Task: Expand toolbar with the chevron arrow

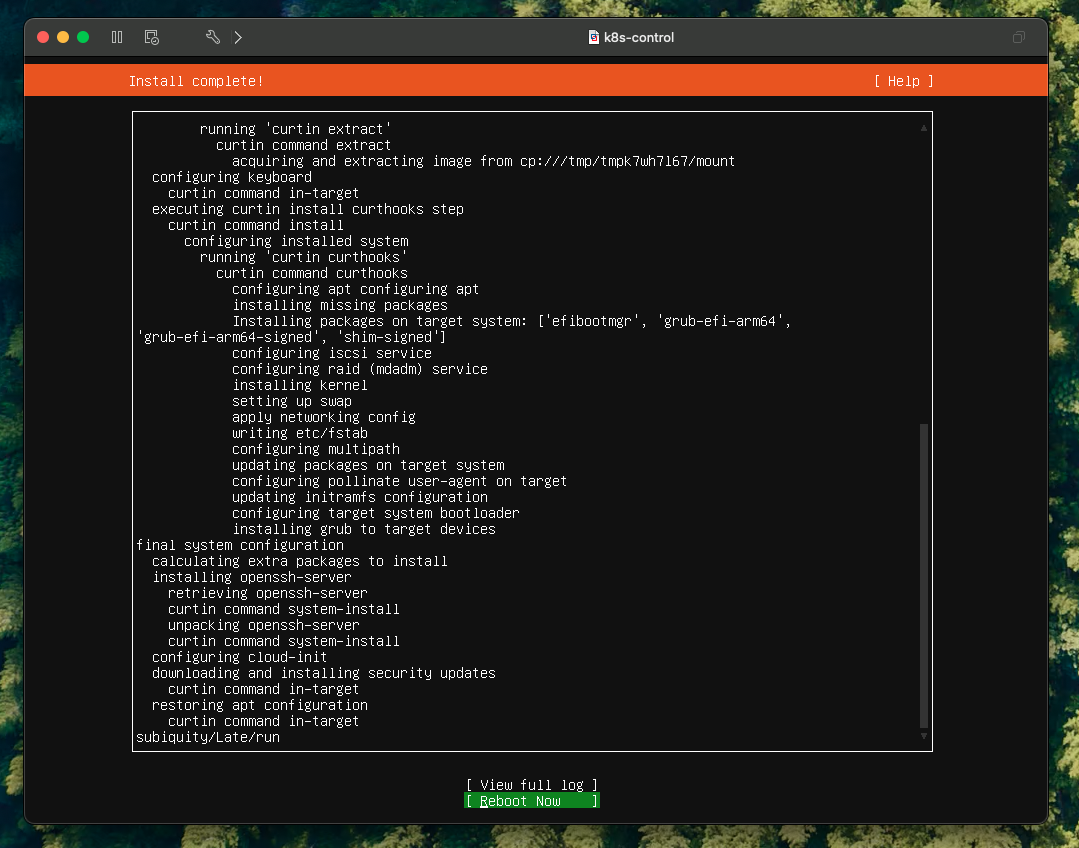Action: click(238, 37)
